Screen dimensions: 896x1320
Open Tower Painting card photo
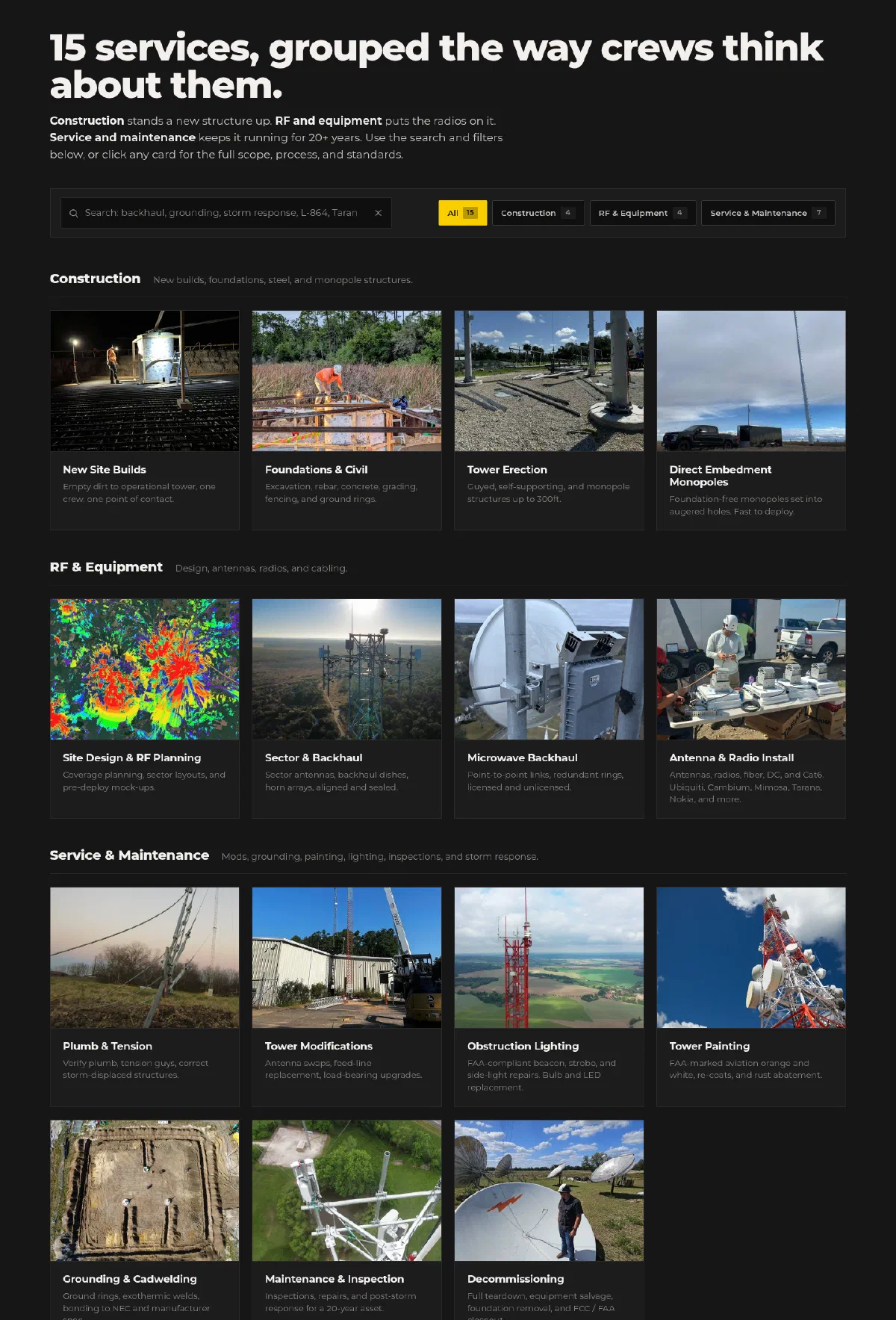[x=751, y=958]
